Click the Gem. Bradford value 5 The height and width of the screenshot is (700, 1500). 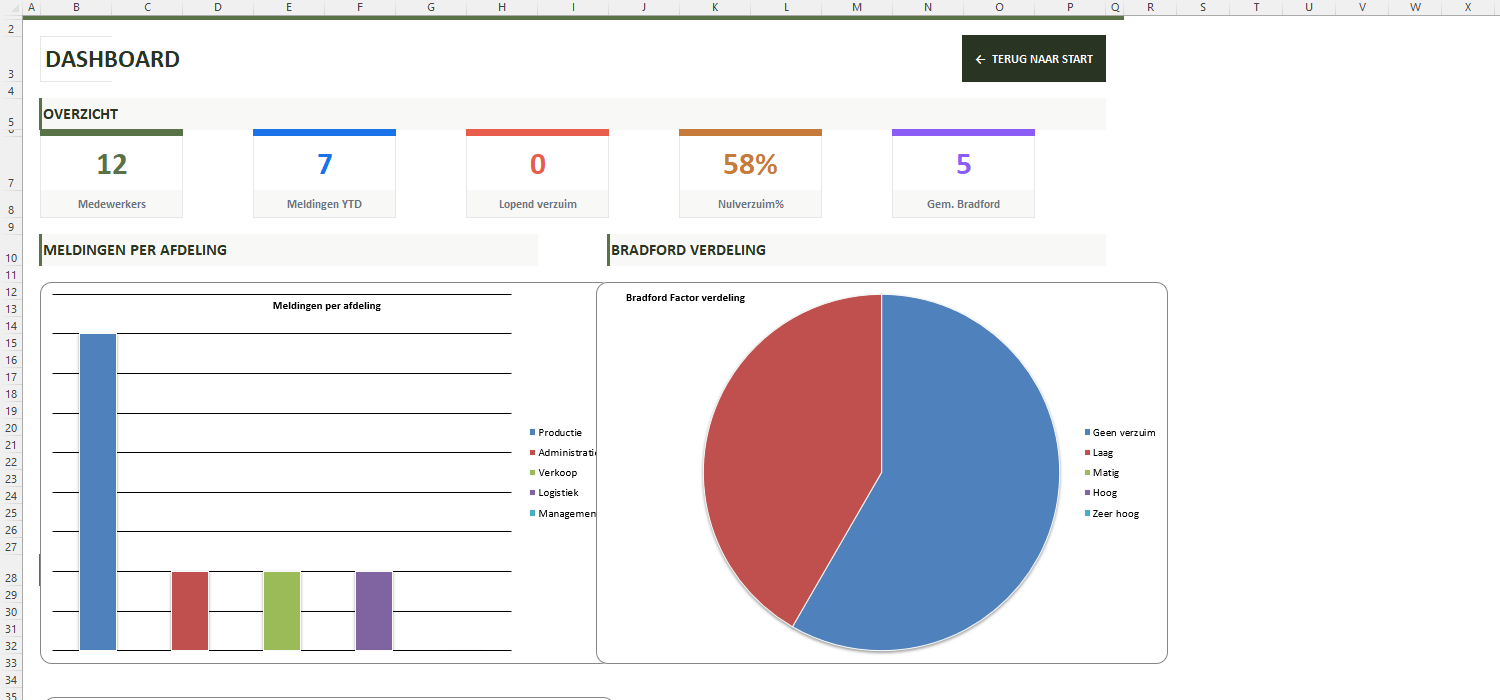click(964, 164)
